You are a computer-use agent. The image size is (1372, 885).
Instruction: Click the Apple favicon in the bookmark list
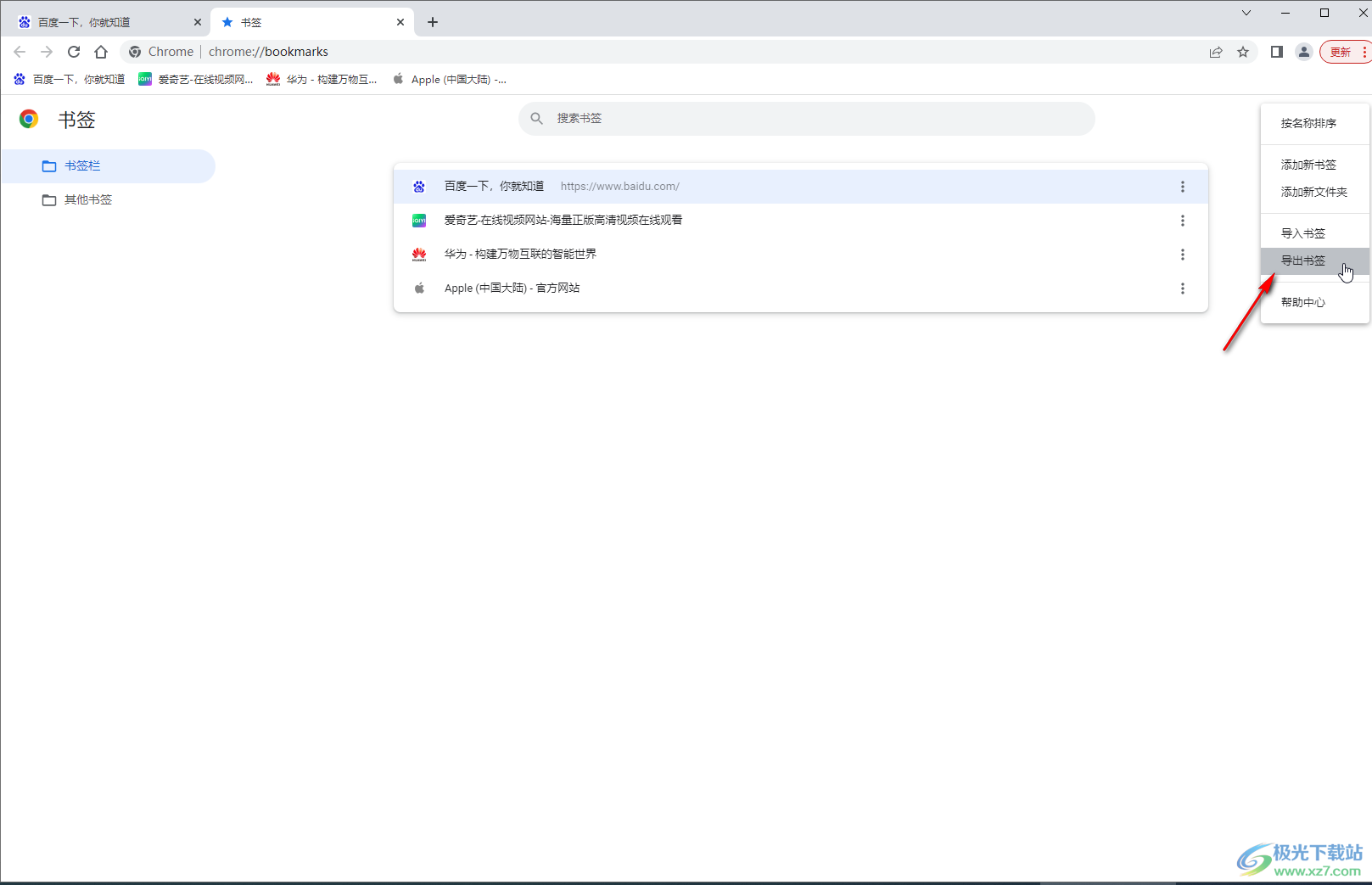(419, 288)
